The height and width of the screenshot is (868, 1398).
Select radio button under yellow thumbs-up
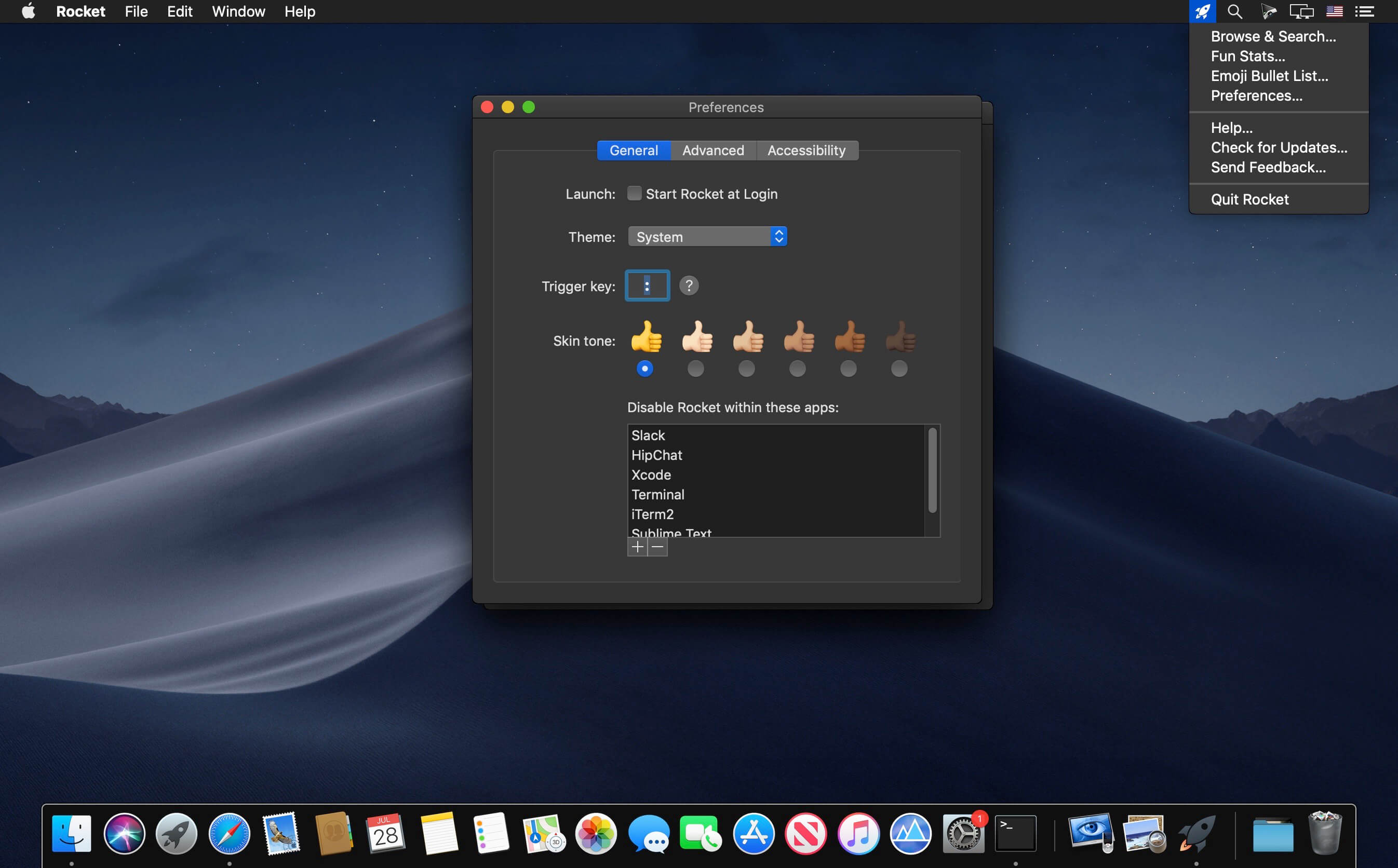click(x=645, y=369)
